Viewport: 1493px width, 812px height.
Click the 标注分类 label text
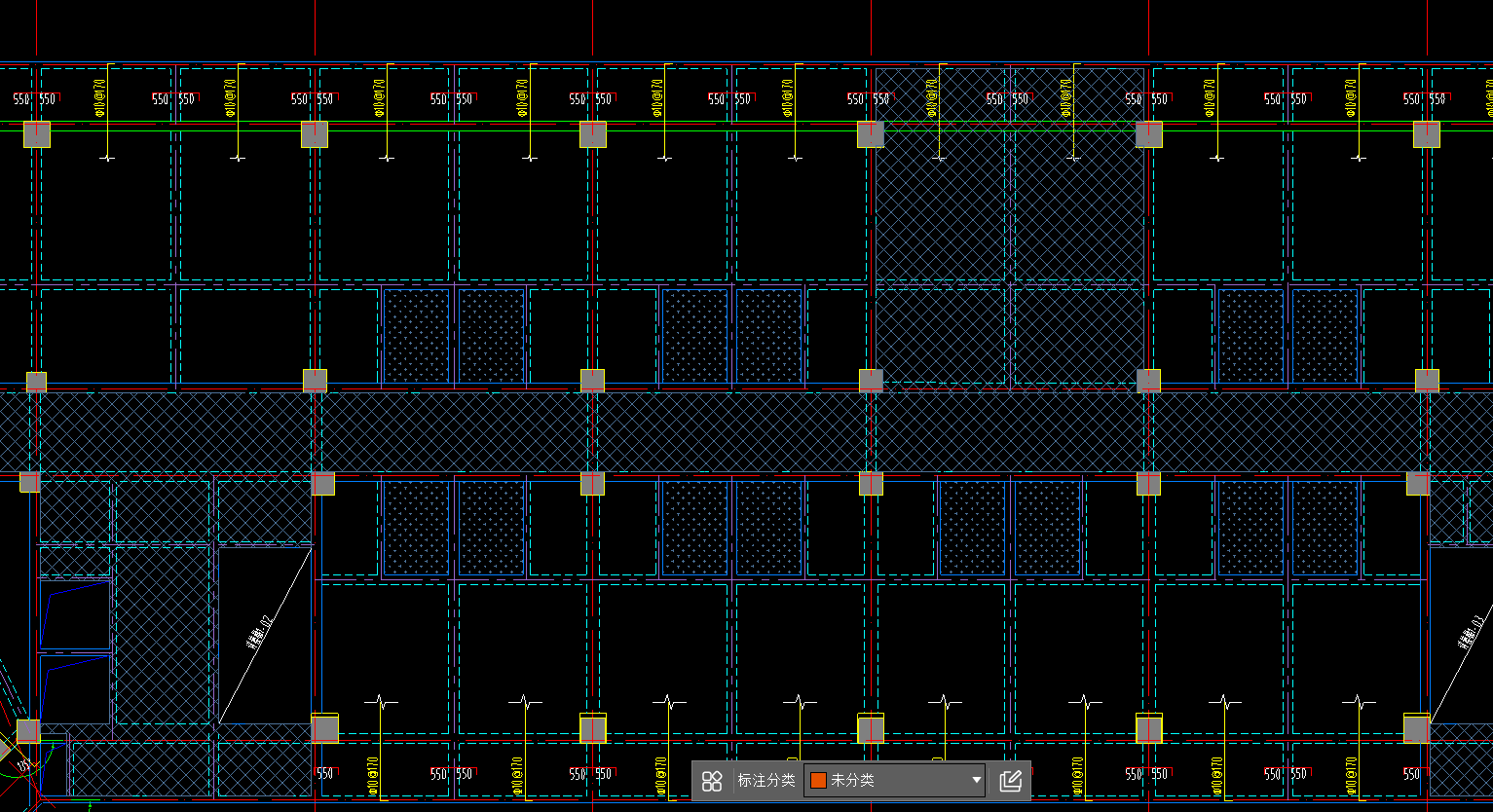[x=766, y=781]
